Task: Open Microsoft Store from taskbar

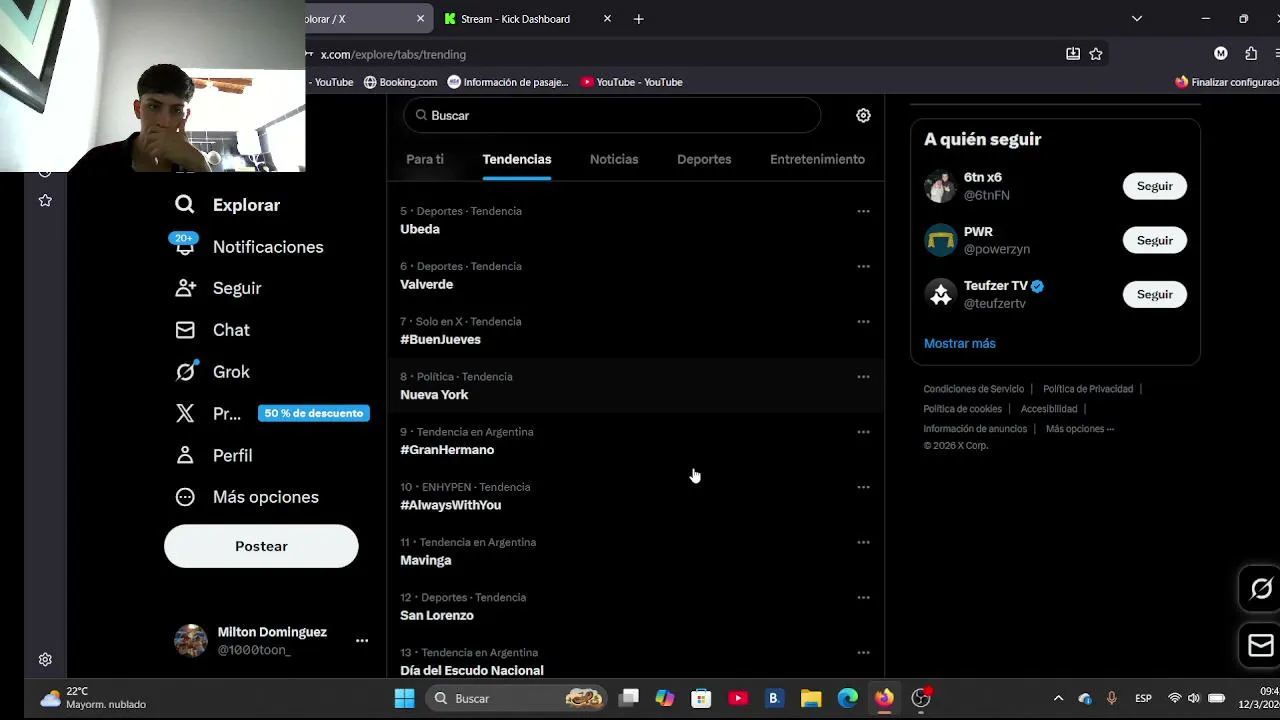Action: 701,698
